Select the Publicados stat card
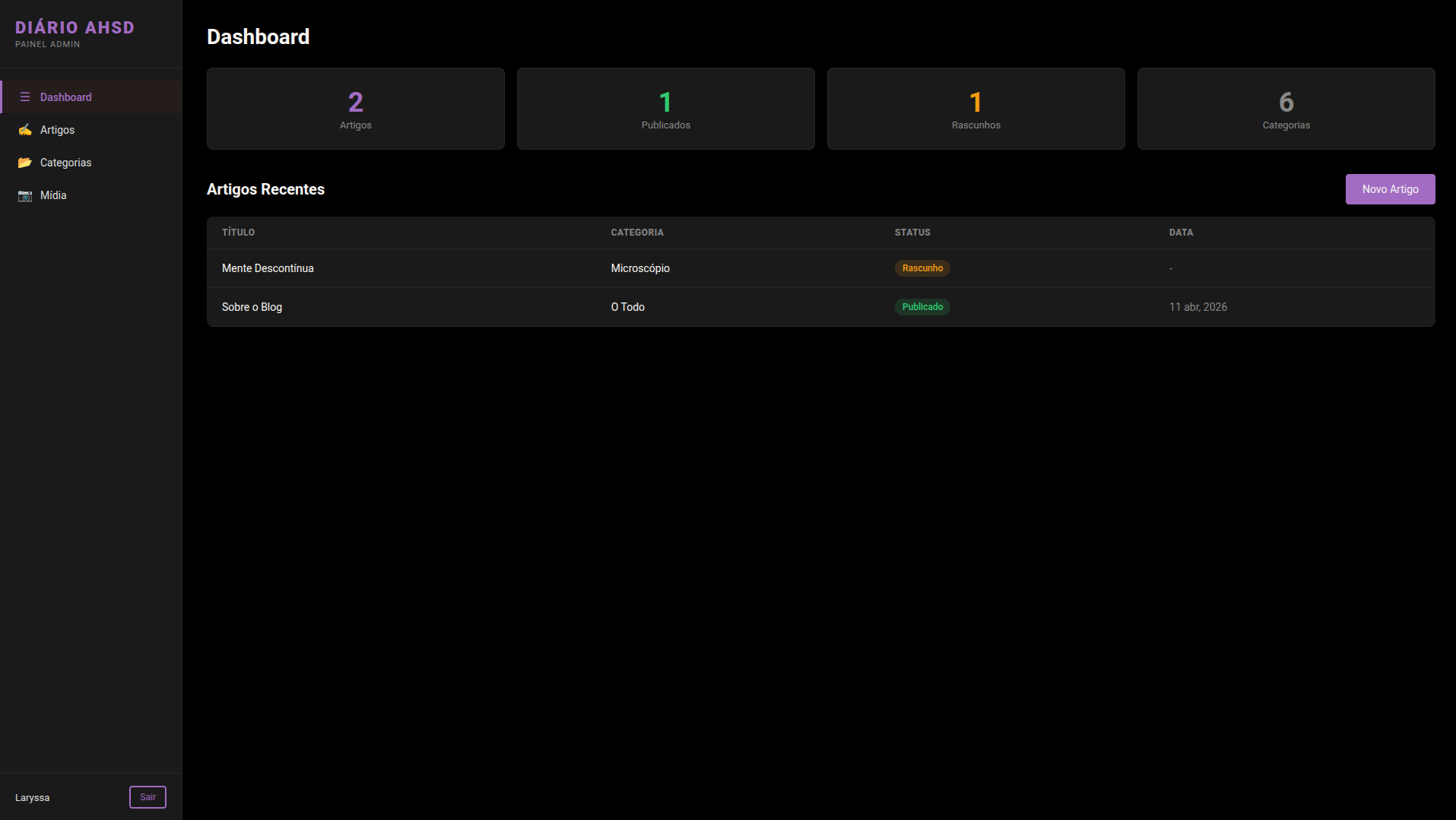 coord(666,109)
